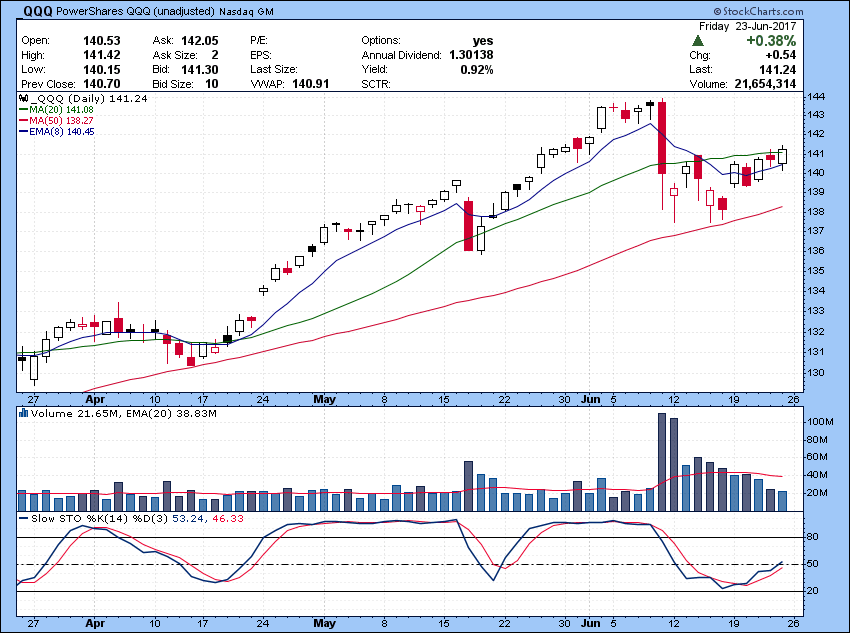This screenshot has height=633, width=850.
Task: Click the 'Volume 21.65M, EMA(20) 38.83M' panel label
Action: 124,414
